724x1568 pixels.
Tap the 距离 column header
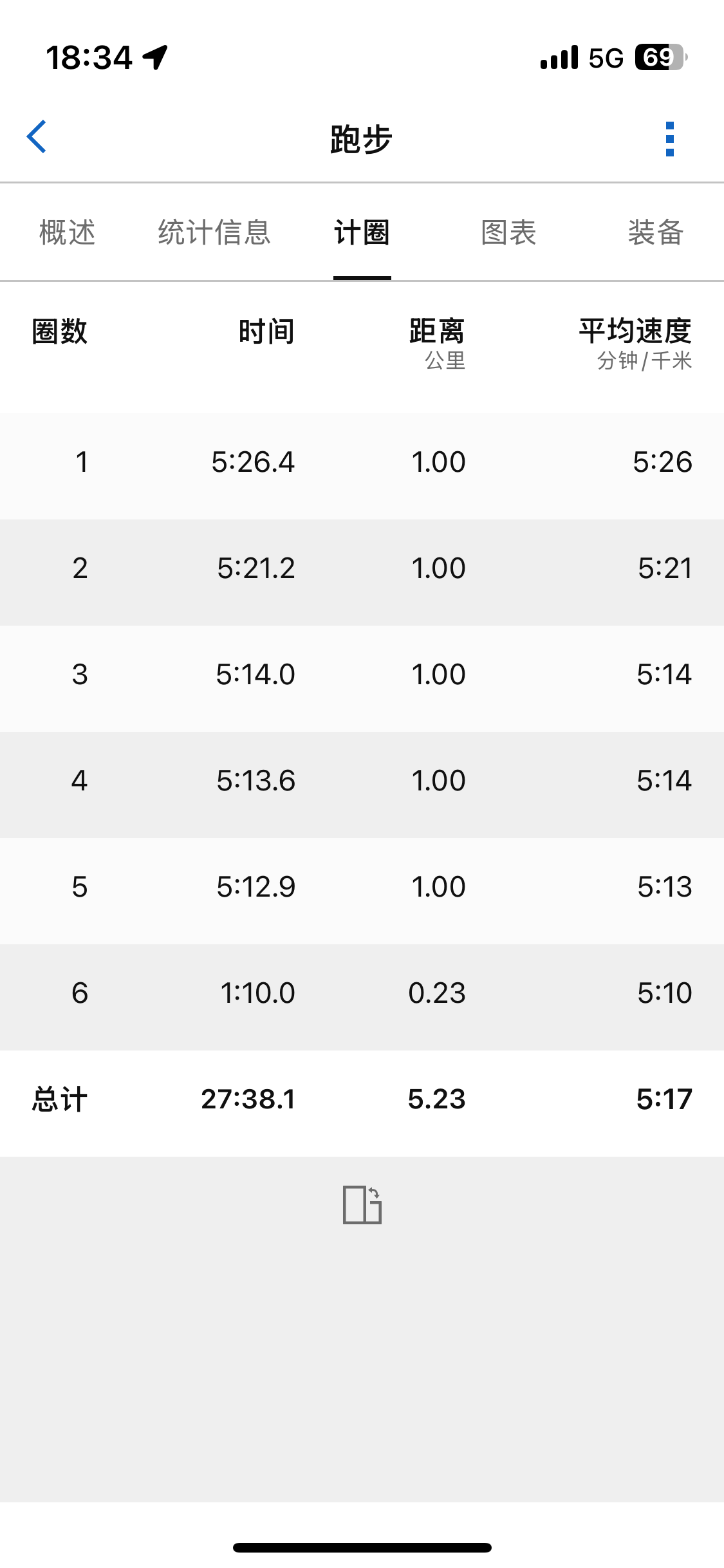tap(437, 343)
